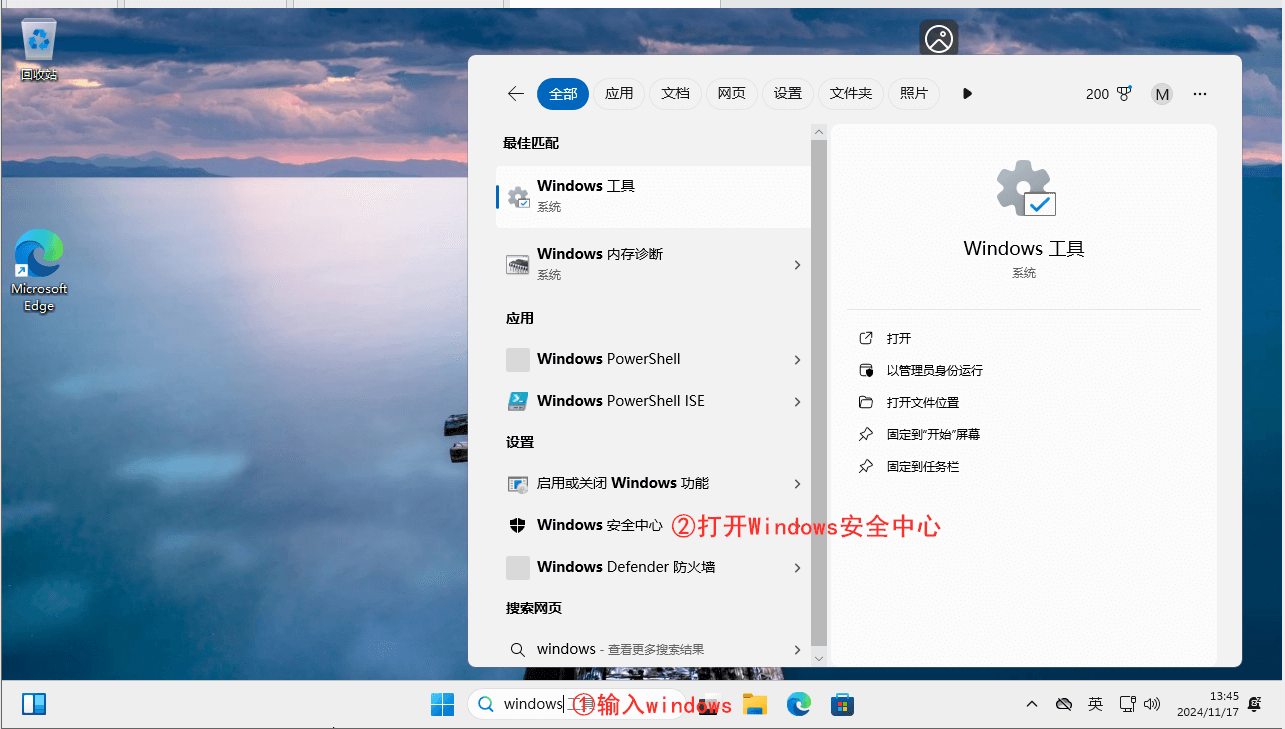Image resolution: width=1285 pixels, height=729 pixels.
Task: Expand the web search result chevron
Action: [797, 650]
